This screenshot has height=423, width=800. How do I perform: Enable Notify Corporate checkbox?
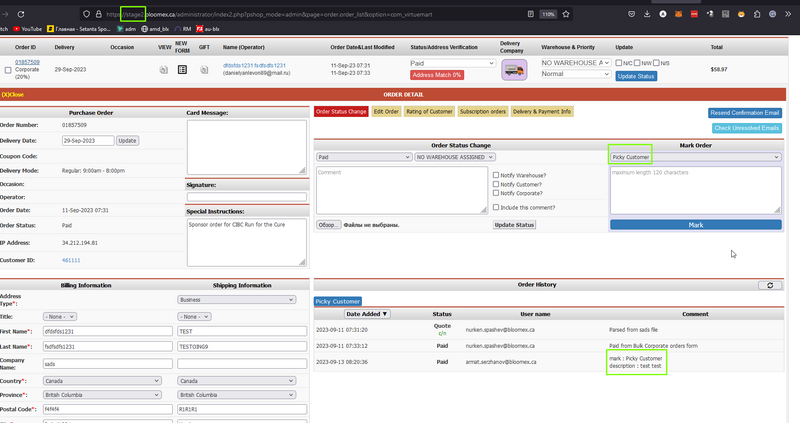495,193
